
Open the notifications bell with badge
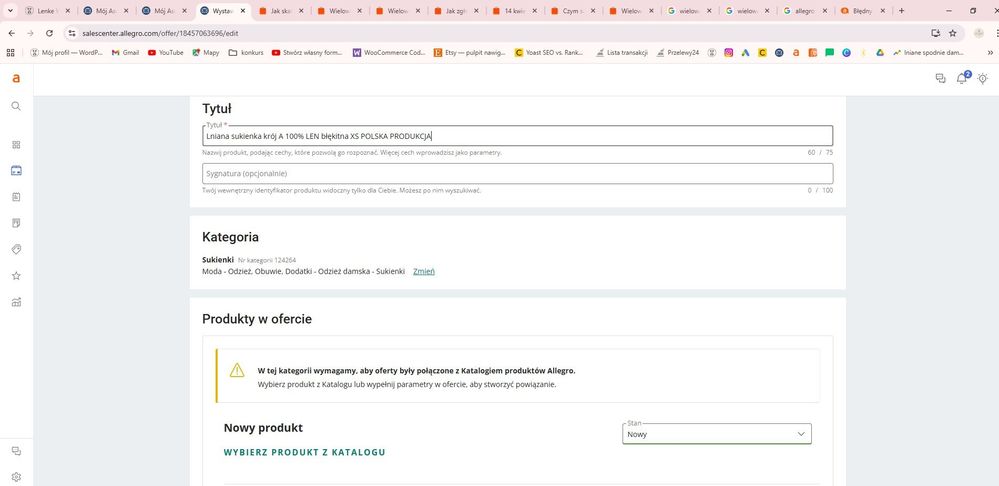[x=962, y=78]
